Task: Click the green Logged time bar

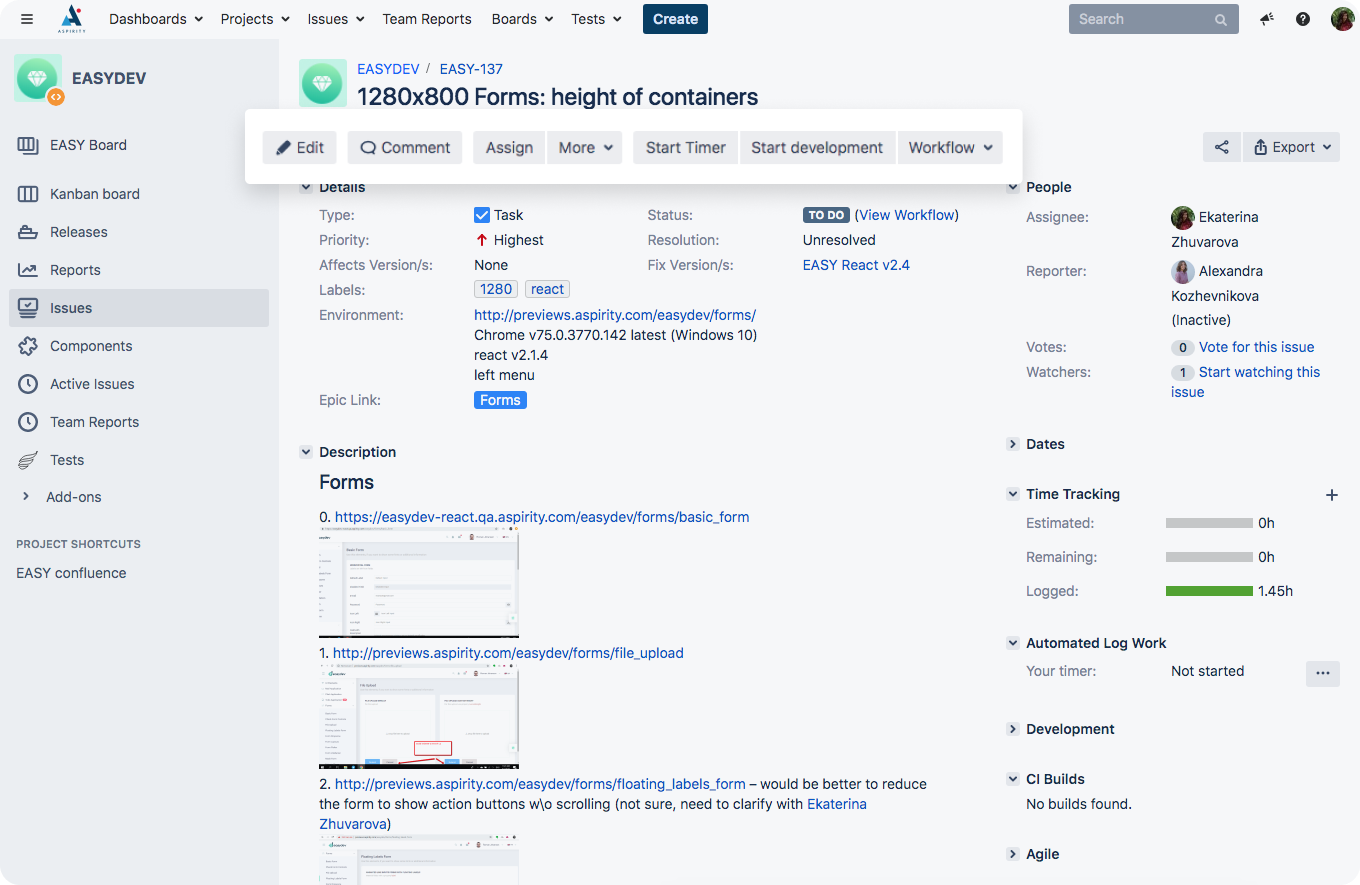Action: click(x=1209, y=591)
